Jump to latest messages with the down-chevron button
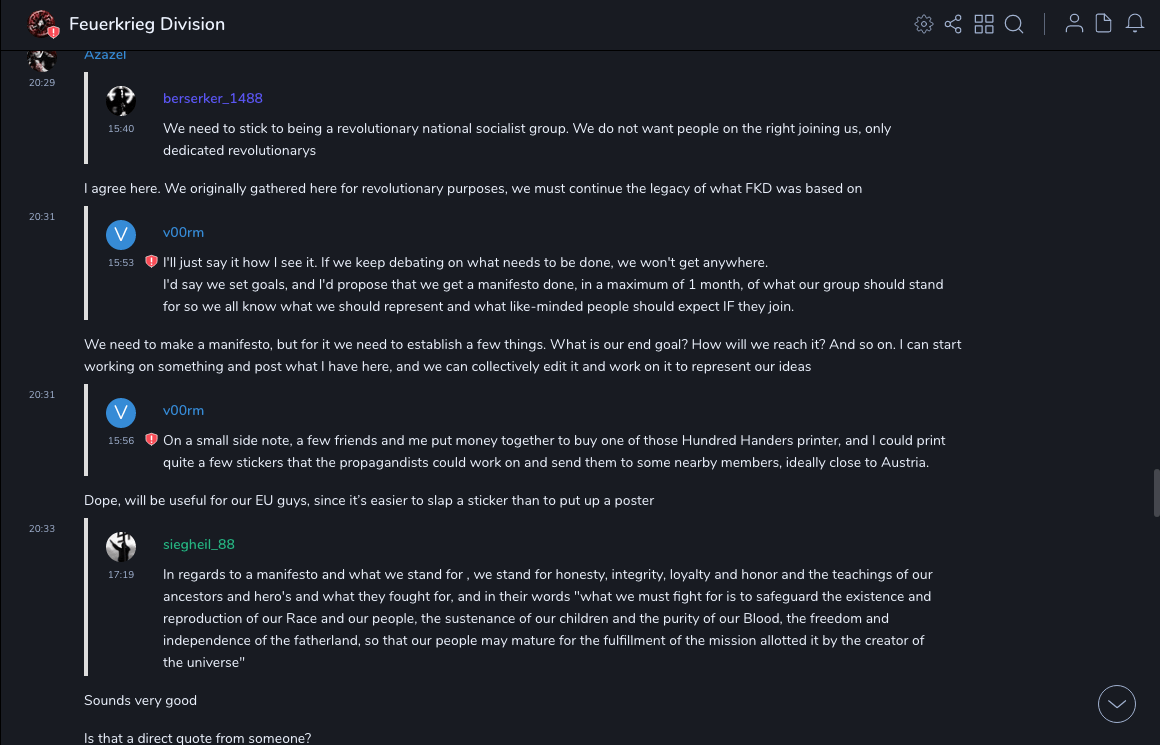Screen dimensions: 1160x745 (x=1117, y=704)
